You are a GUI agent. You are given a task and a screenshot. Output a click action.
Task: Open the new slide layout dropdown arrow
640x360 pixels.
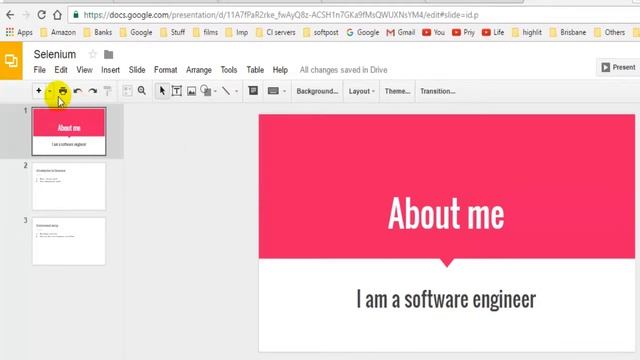(x=49, y=91)
